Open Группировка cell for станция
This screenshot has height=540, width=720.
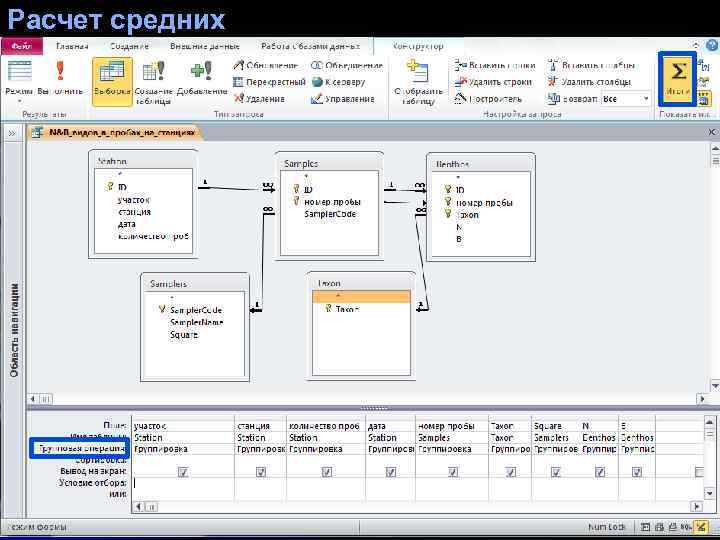[x=261, y=449]
